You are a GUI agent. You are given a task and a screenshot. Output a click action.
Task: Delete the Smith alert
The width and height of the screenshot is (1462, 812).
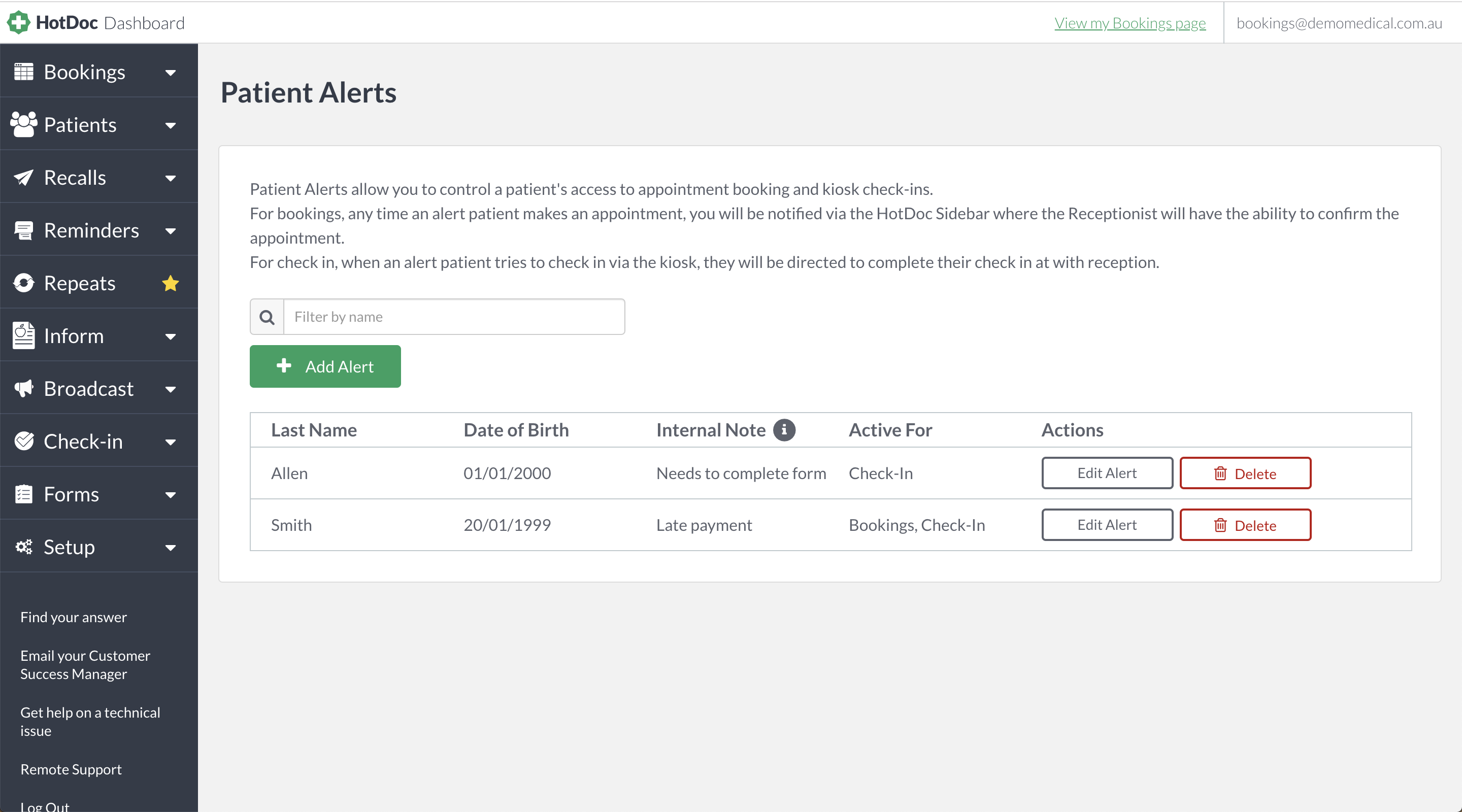1245,524
